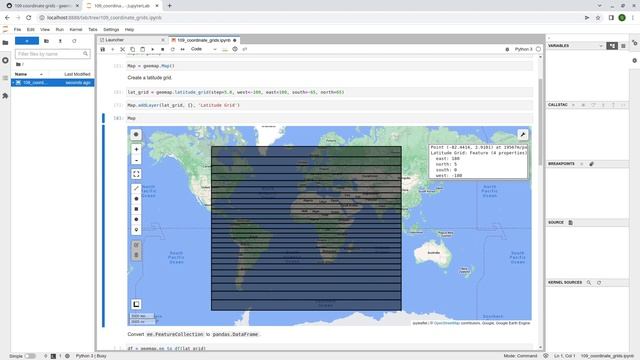Toggle fullscreen view of the map

136,174
